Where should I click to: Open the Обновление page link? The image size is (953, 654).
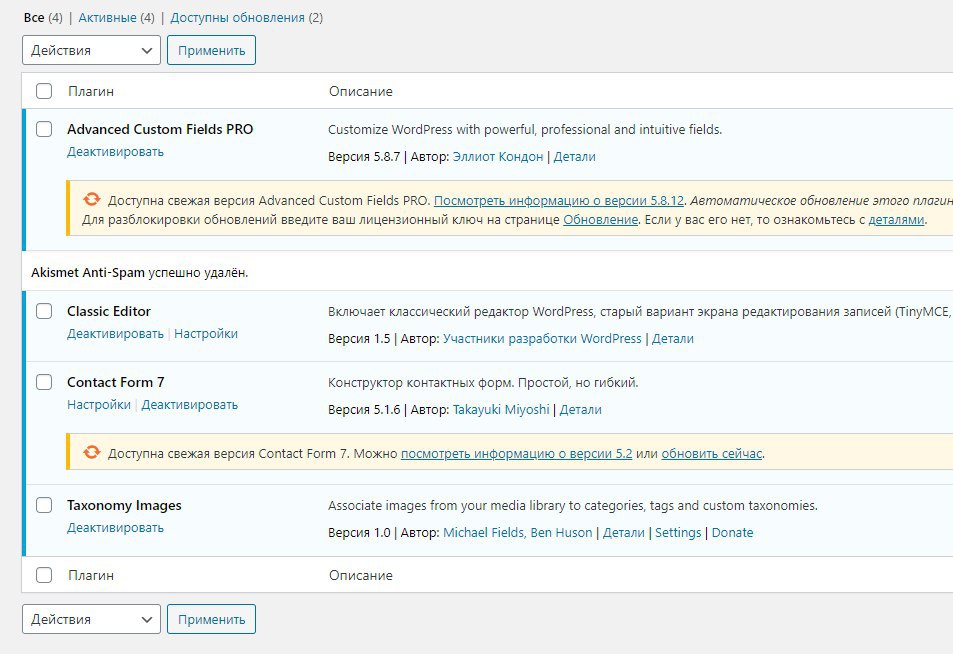point(600,219)
